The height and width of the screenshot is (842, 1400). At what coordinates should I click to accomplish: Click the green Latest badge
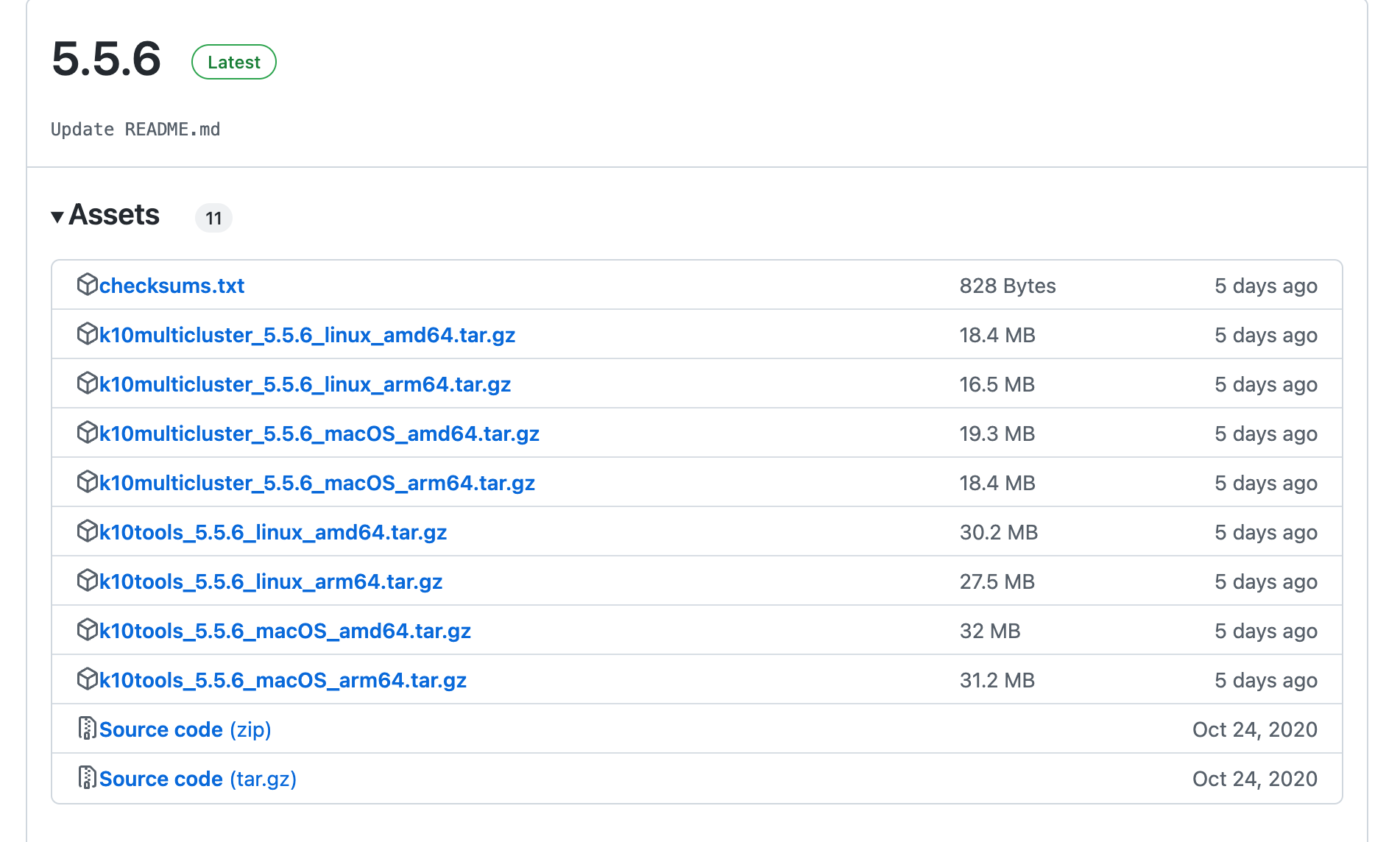click(234, 62)
